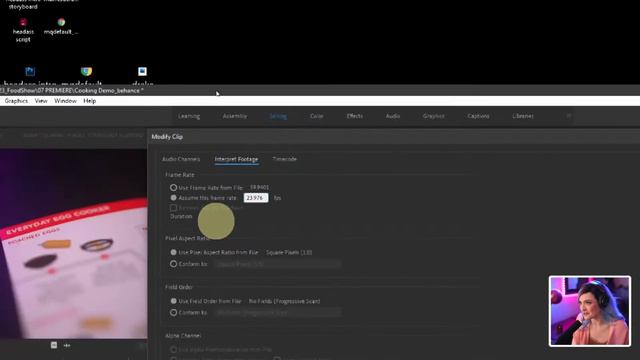Switch to the Timecode tab

284,159
